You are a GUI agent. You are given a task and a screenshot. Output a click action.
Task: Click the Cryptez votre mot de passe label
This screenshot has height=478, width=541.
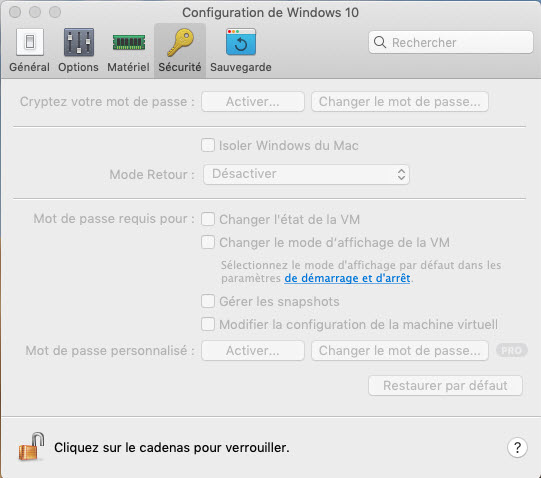coord(107,101)
